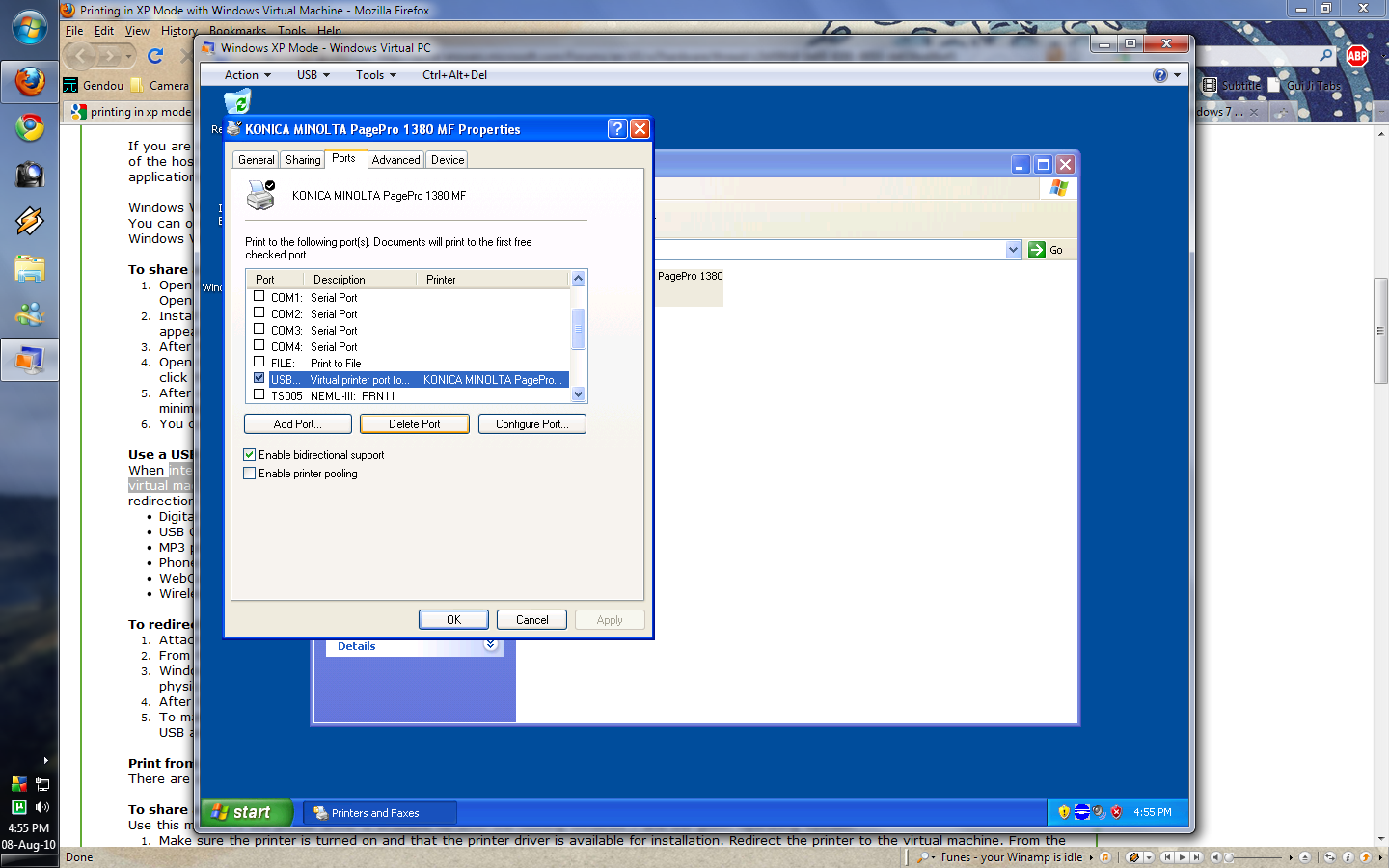Click the Configure Port button
1389x868 pixels.
532,424
